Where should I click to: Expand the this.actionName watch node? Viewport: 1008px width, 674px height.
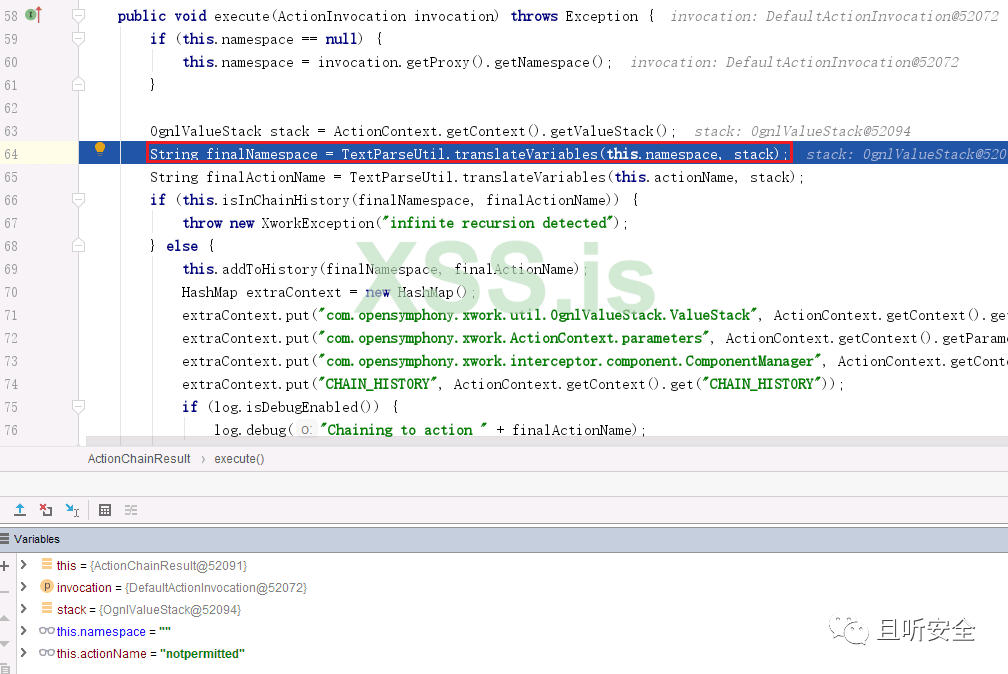coord(24,653)
